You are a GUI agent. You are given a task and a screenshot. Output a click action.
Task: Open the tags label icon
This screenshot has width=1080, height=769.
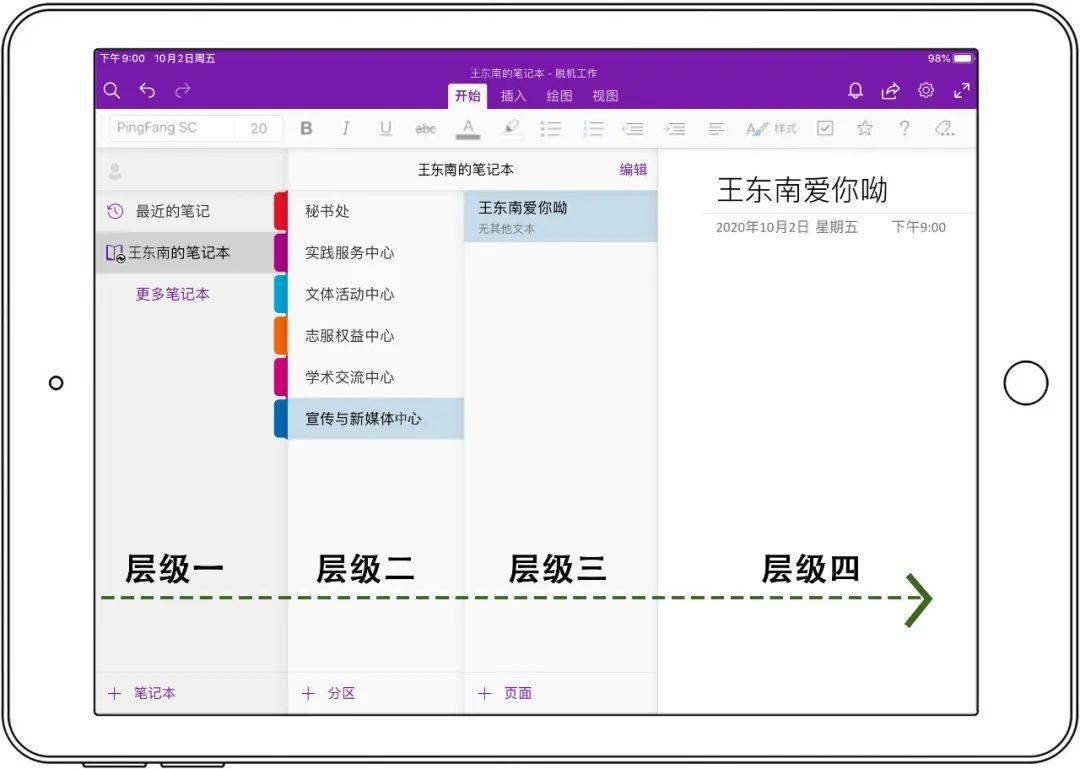click(x=944, y=128)
